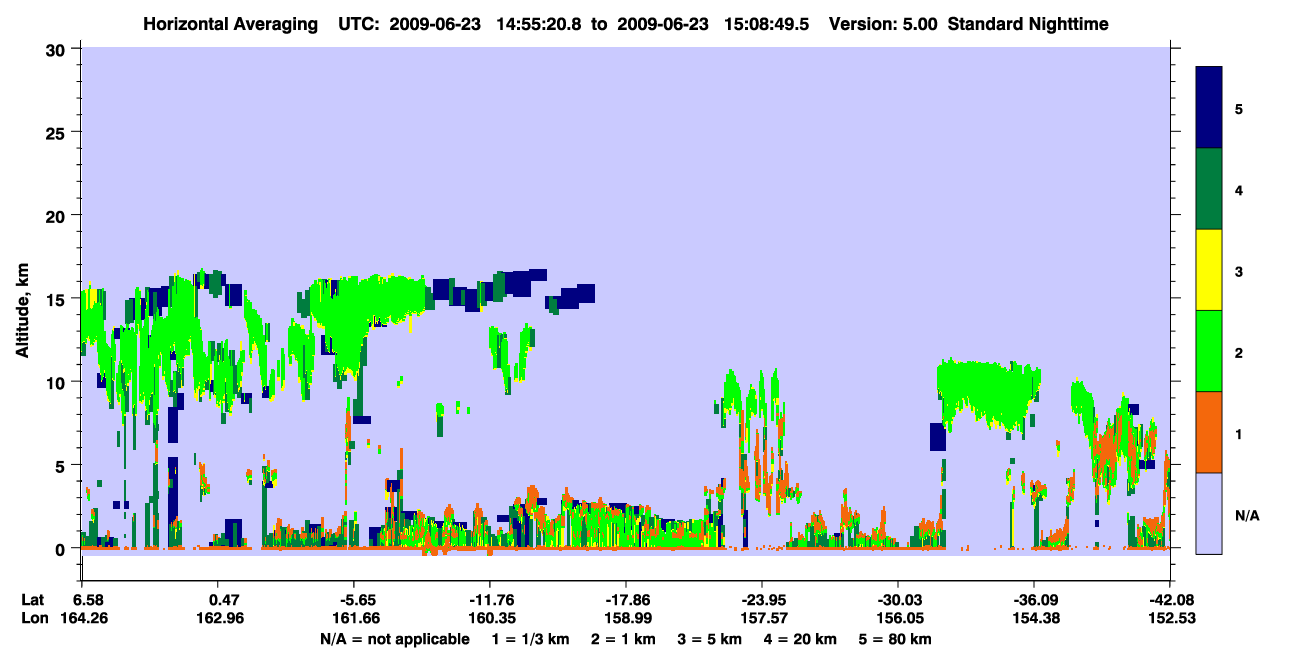Viewport: 1300px width, 667px height.
Task: Click the latitude value -23.95
Action: click(762, 599)
